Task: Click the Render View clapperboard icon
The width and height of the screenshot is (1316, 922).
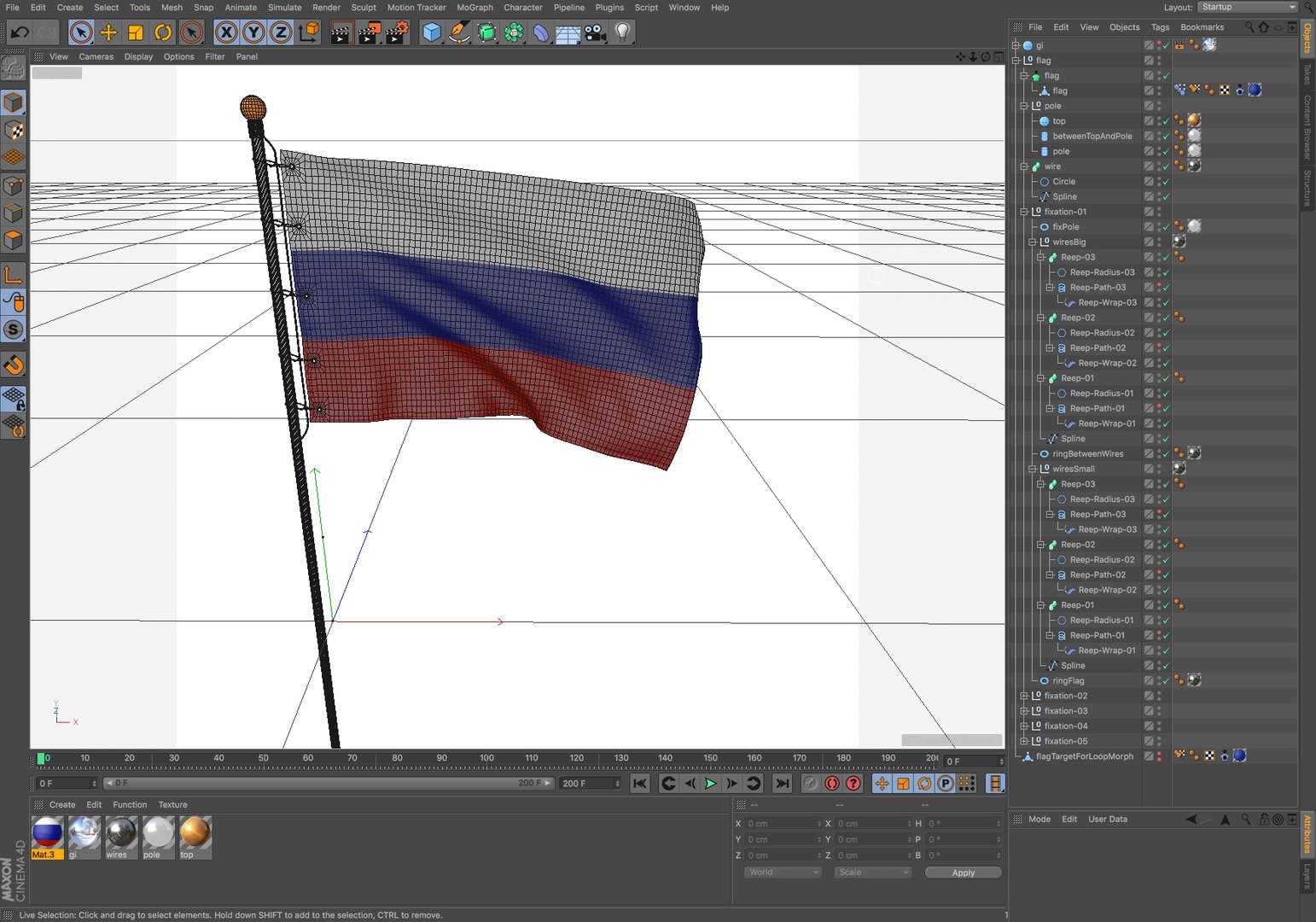Action: tap(341, 32)
